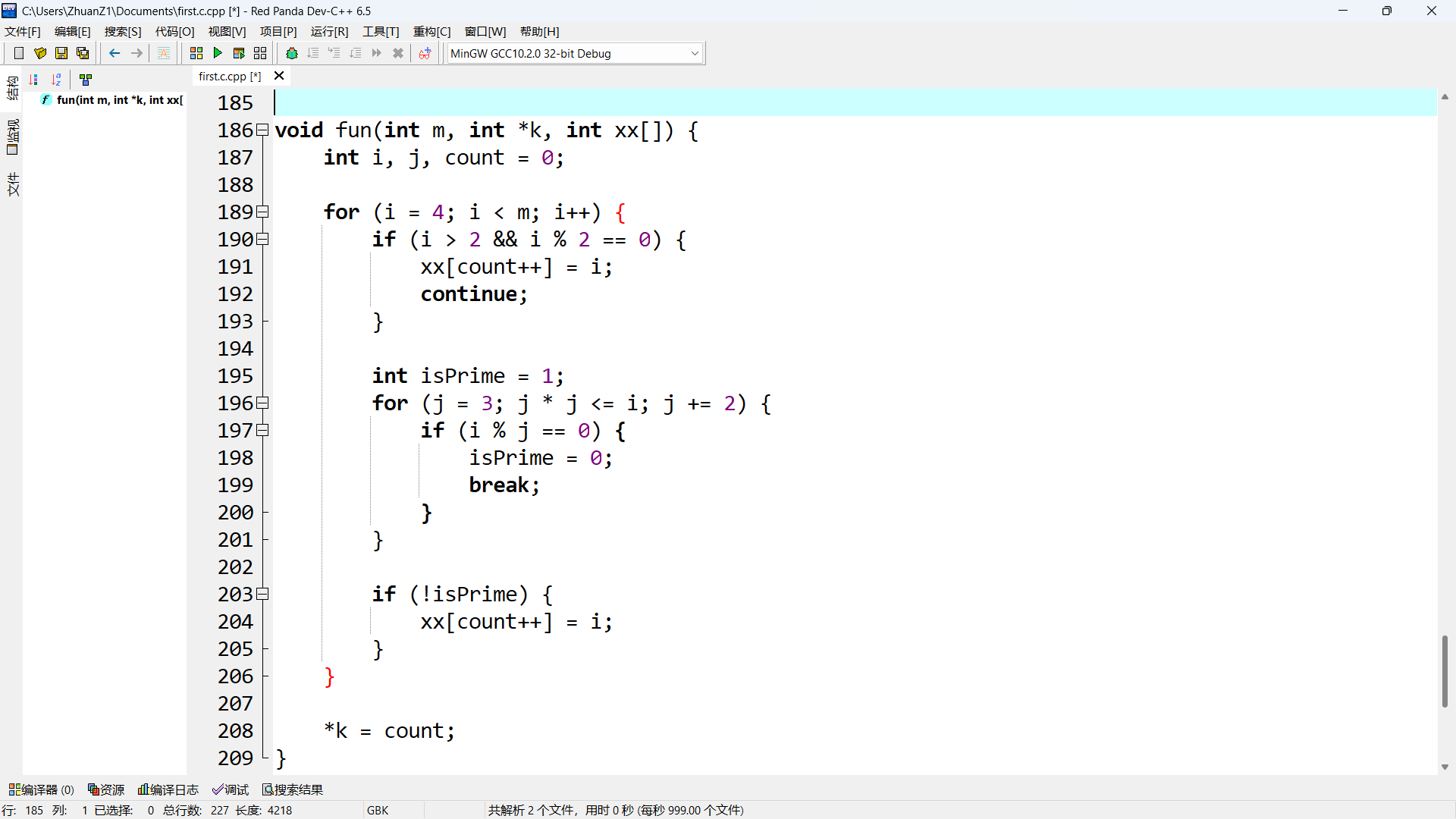Image resolution: width=1456 pixels, height=819 pixels.
Task: Select fun(int m, int *k...) in structure tree
Action: (x=119, y=100)
